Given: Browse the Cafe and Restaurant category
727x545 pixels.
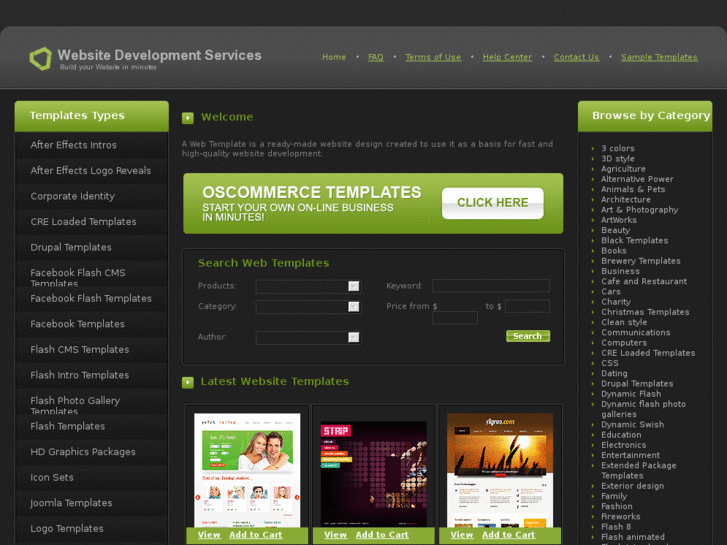Looking at the screenshot, I should coord(644,281).
